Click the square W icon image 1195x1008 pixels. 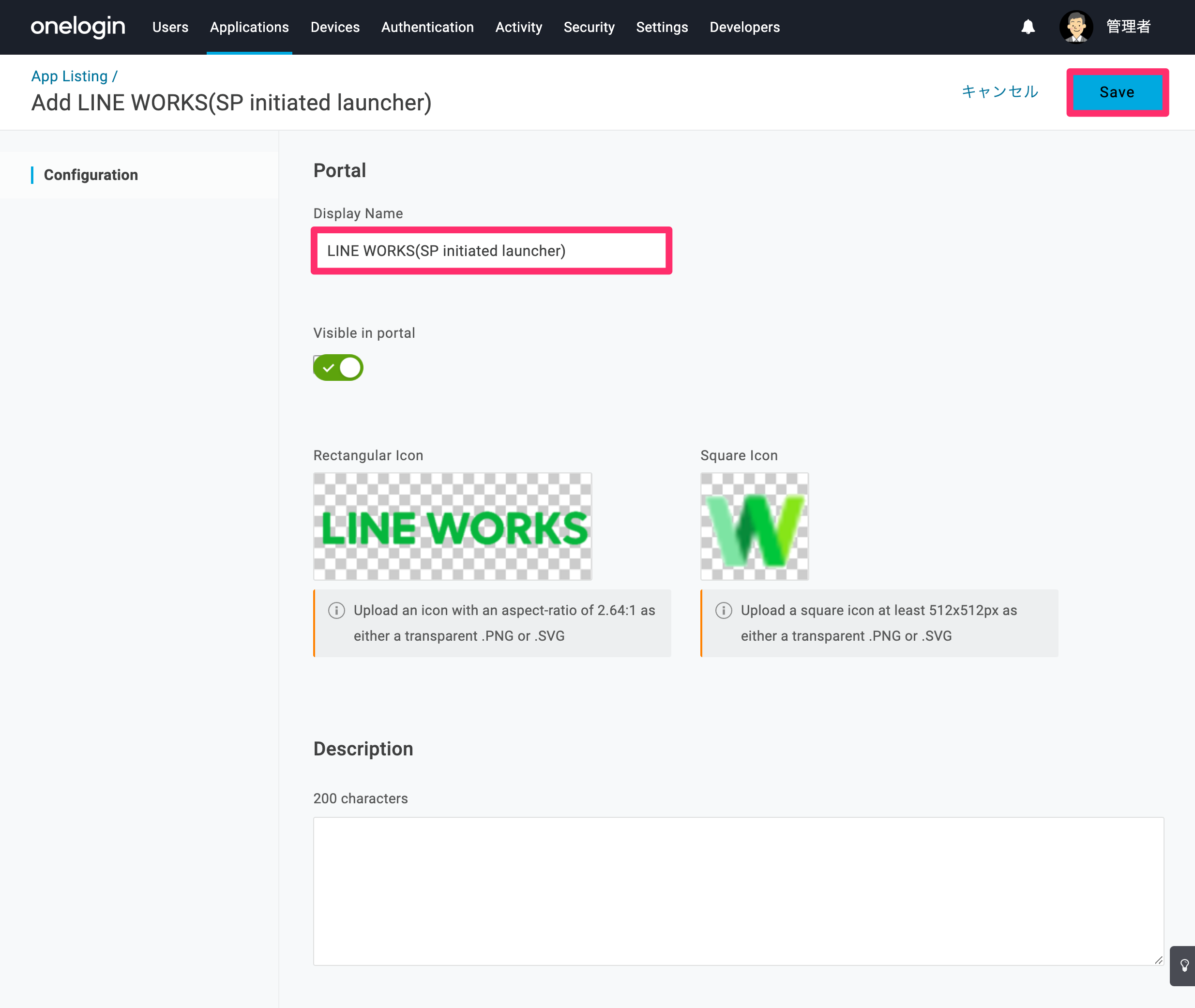coord(755,527)
